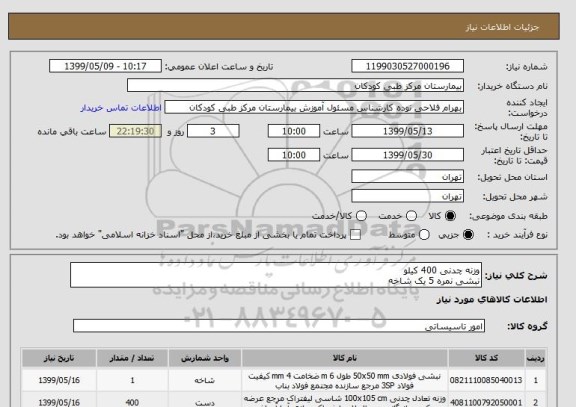Click the response deadline hour field beside 1399/05/13
Screen dimensions: 576x407
click(x=294, y=131)
